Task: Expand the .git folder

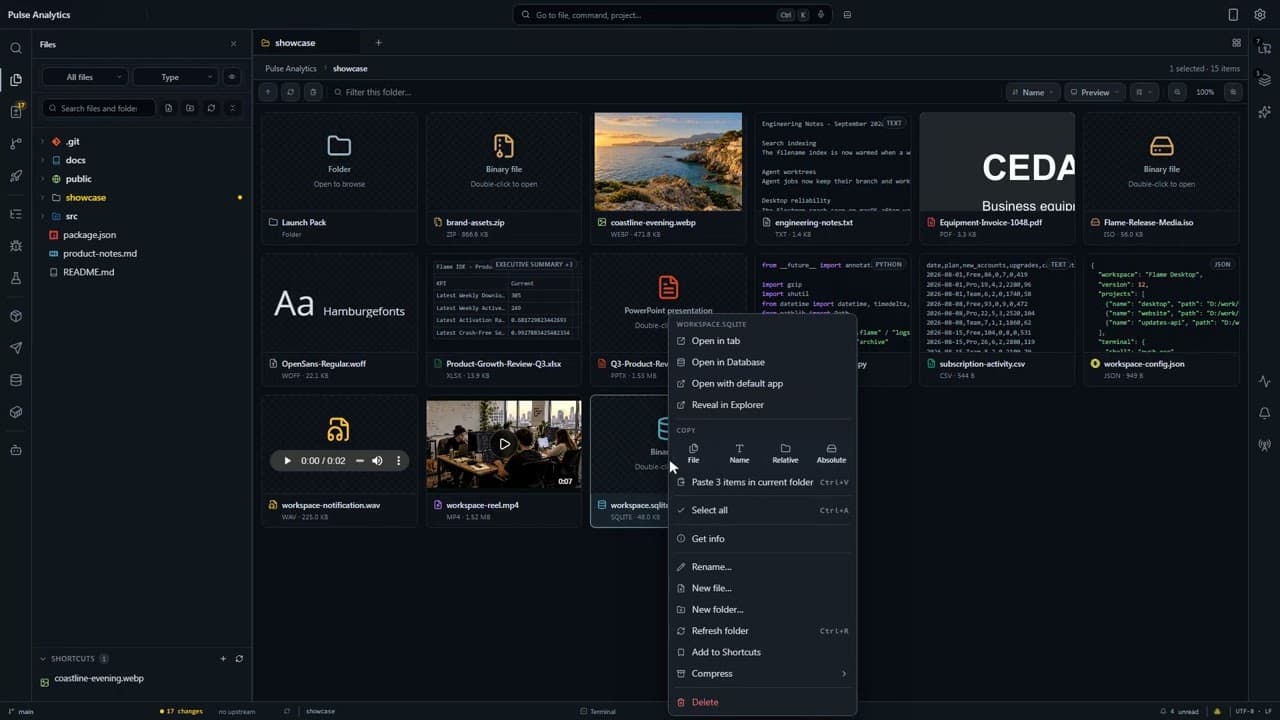Action: click(x=43, y=142)
